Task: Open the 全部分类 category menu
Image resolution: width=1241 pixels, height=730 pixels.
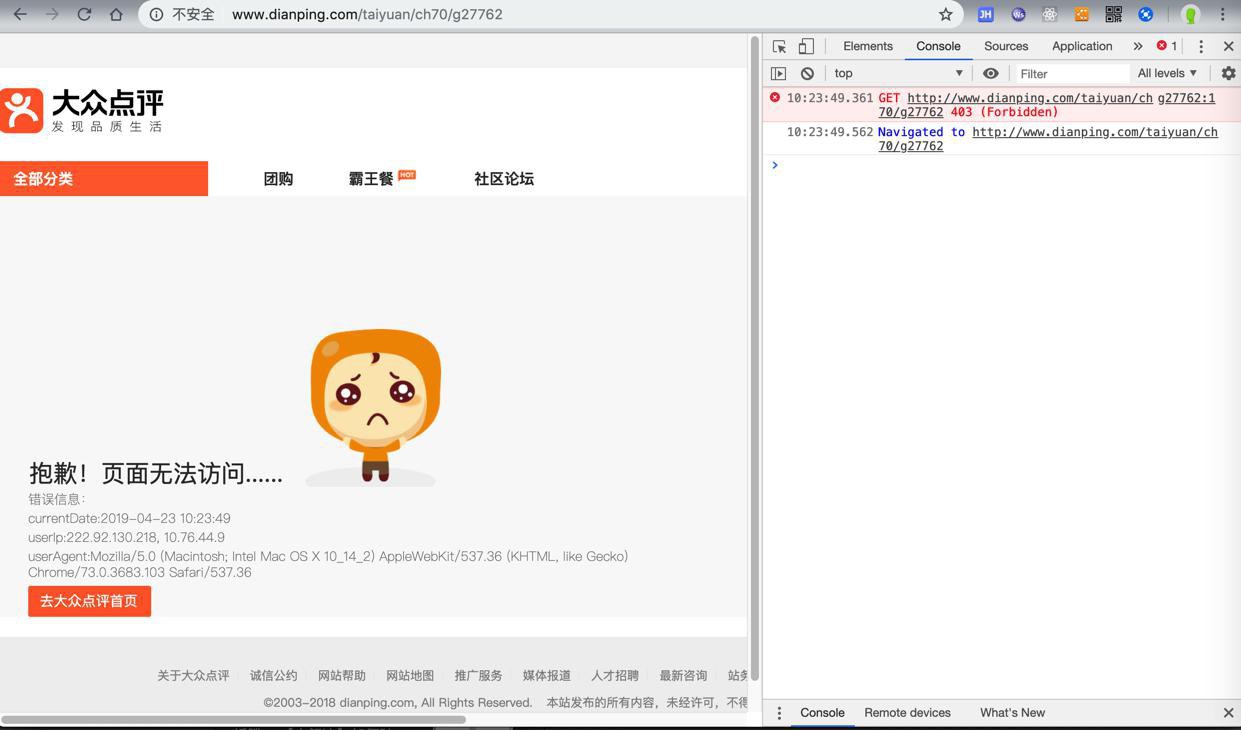Action: (x=104, y=179)
